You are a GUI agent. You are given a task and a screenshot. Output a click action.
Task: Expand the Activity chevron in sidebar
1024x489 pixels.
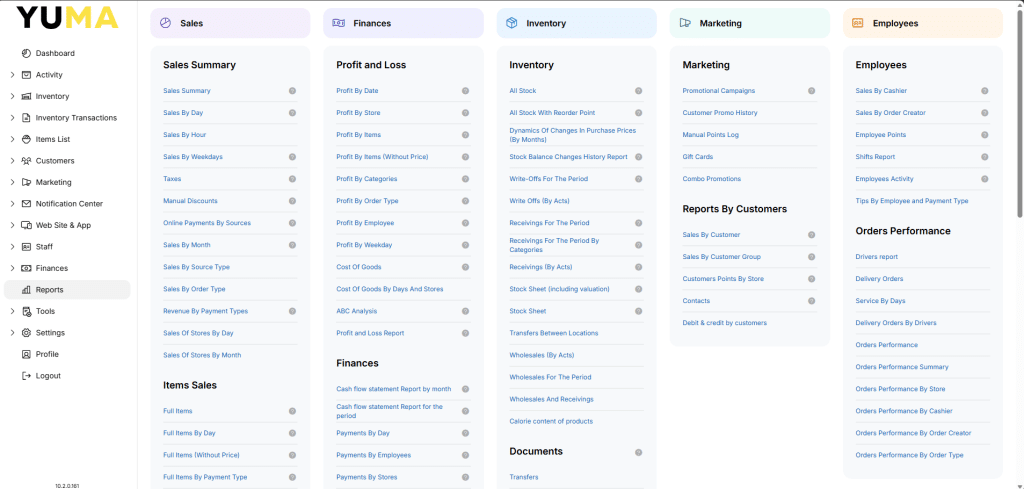(x=12, y=75)
